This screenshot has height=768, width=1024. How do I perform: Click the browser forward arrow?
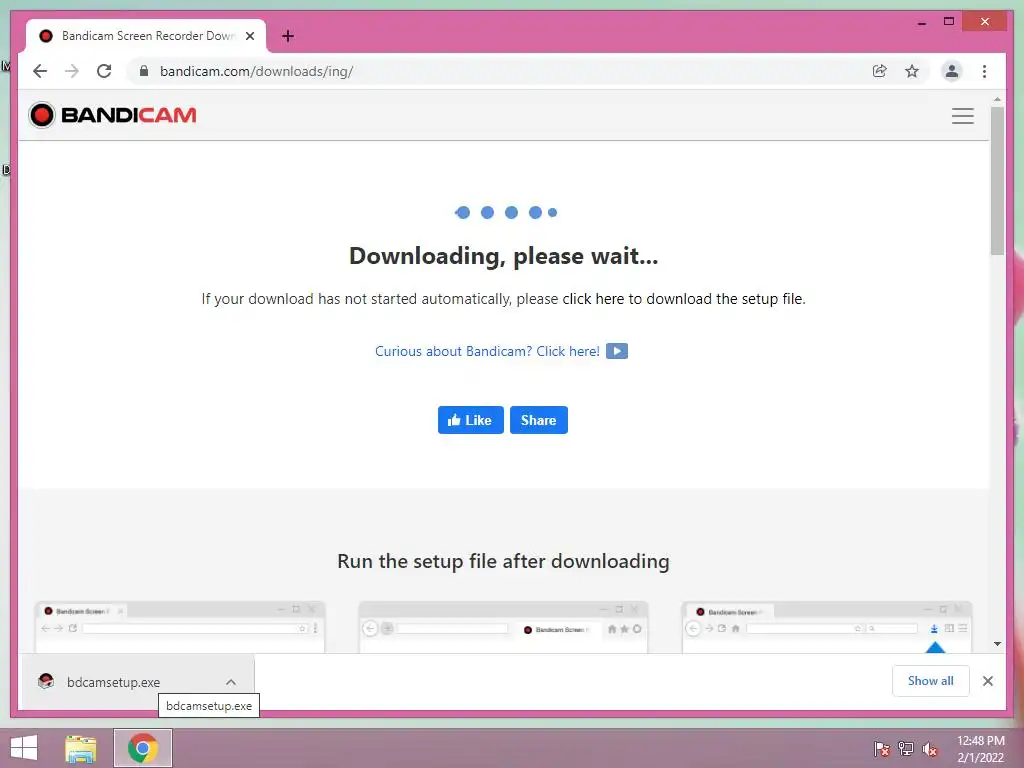(x=72, y=71)
